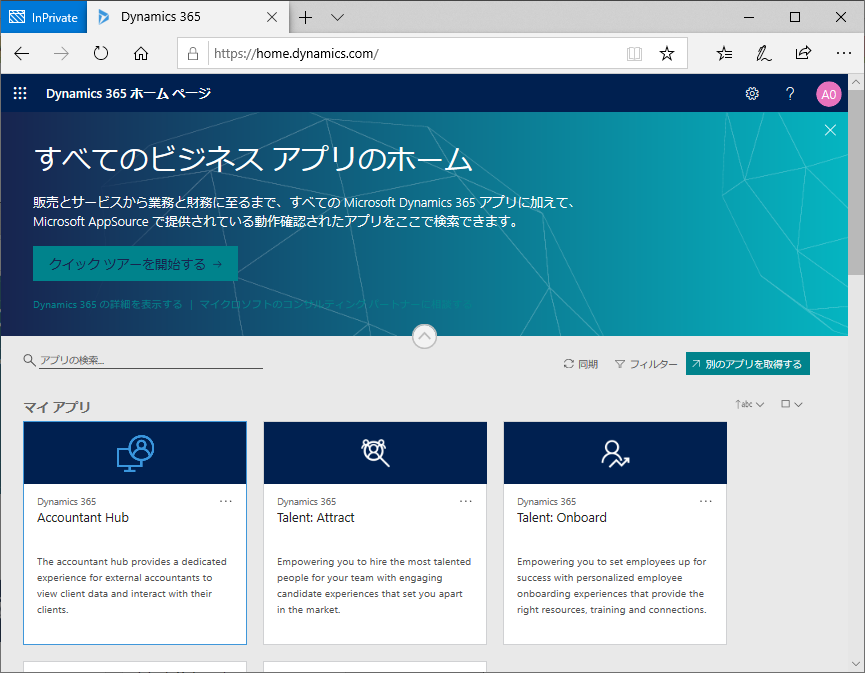Screen dimensions: 865x673
Task: Click 別のアプリを取得する button
Action: click(x=747, y=364)
